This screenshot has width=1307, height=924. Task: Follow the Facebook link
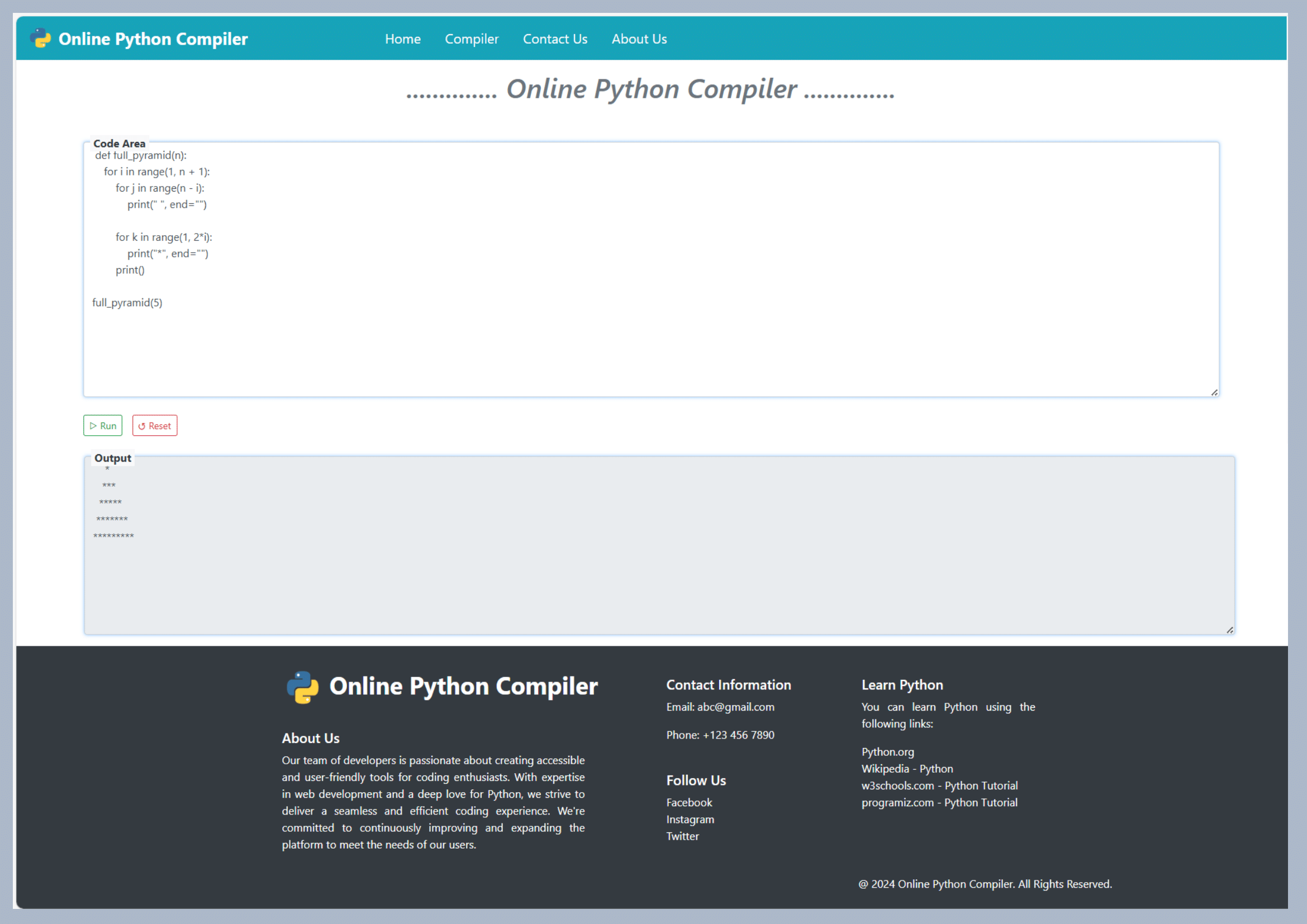(689, 802)
